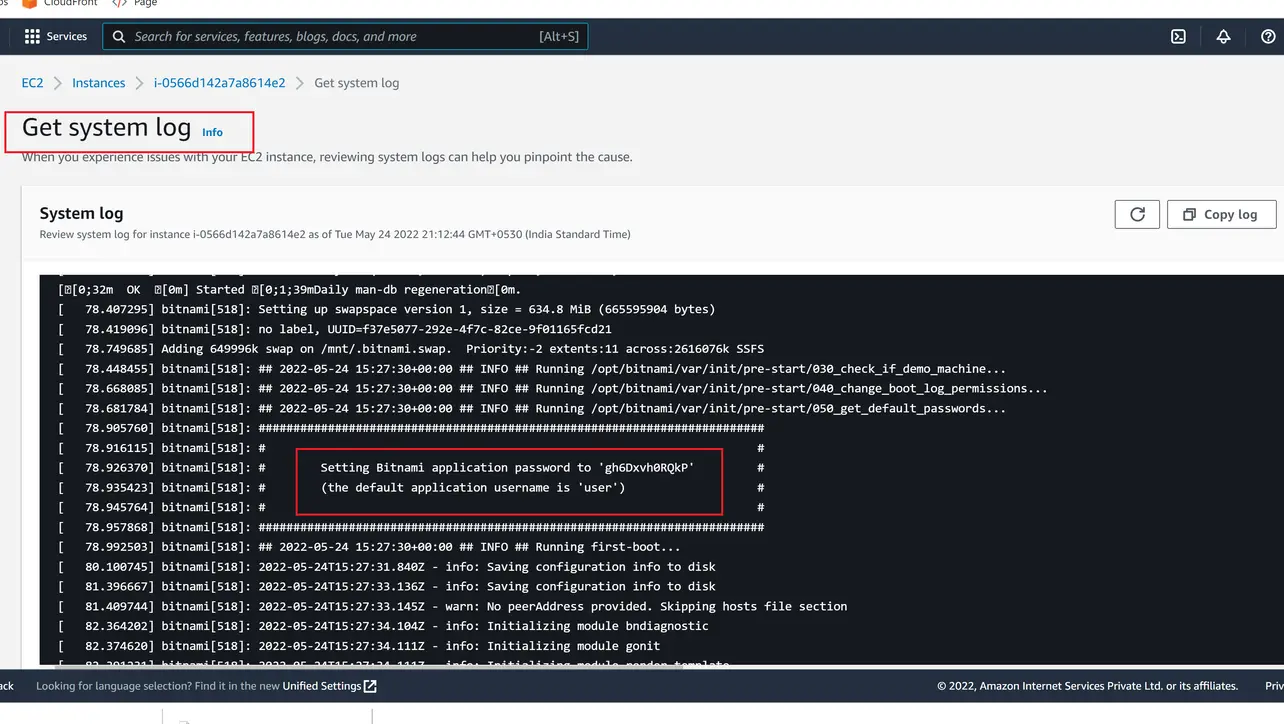Click the 'Review system log for instance' subtitle
1284x724 pixels.
[335, 235]
